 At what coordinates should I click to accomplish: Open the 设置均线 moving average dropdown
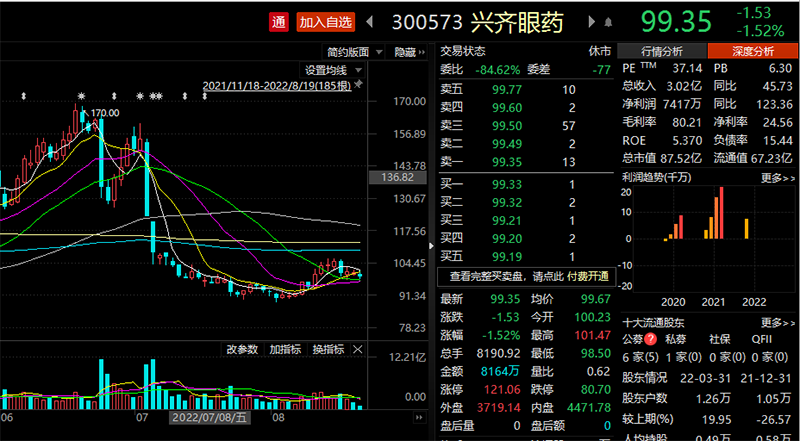330,70
